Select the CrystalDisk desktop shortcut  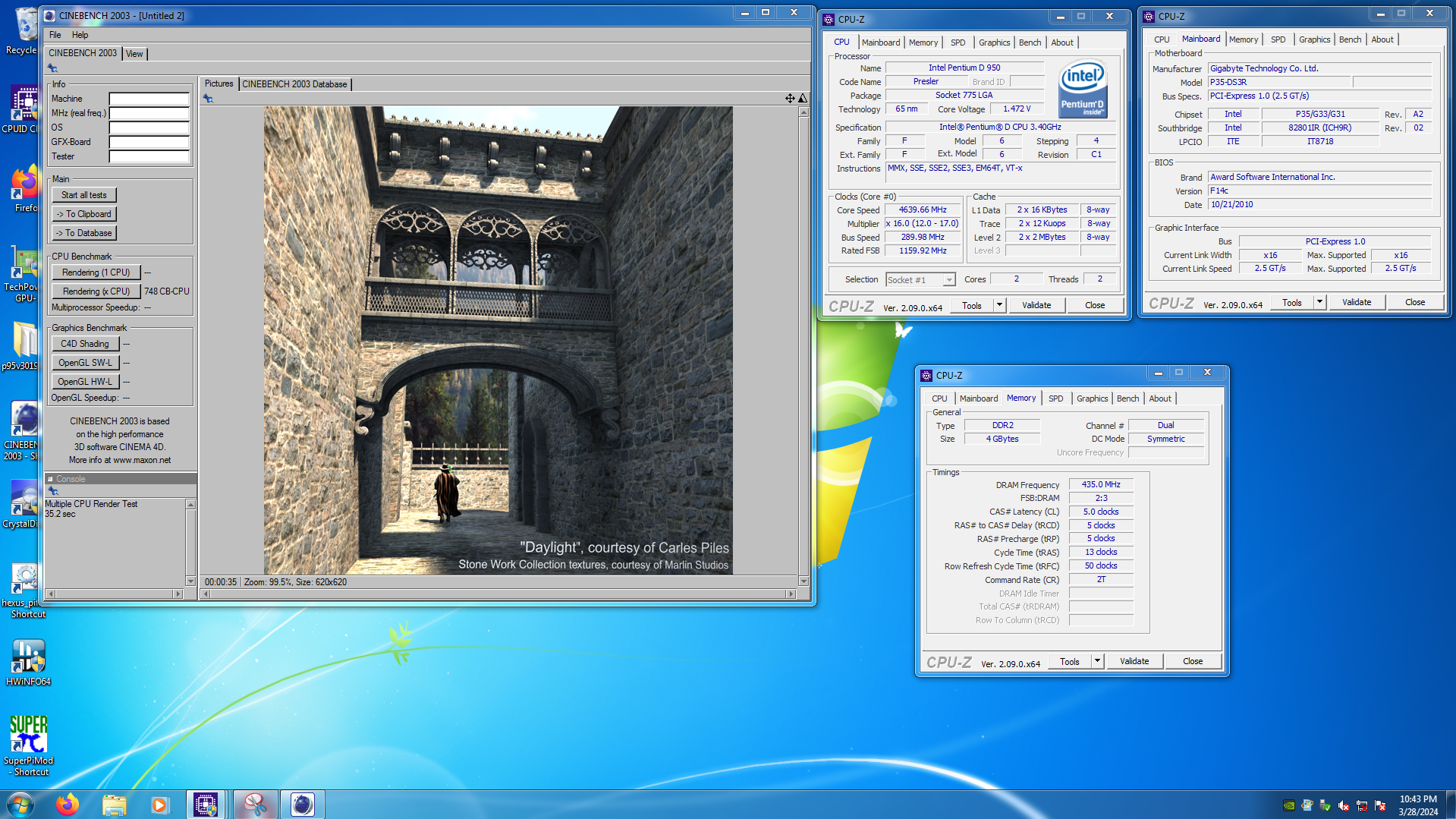pyautogui.click(x=23, y=505)
